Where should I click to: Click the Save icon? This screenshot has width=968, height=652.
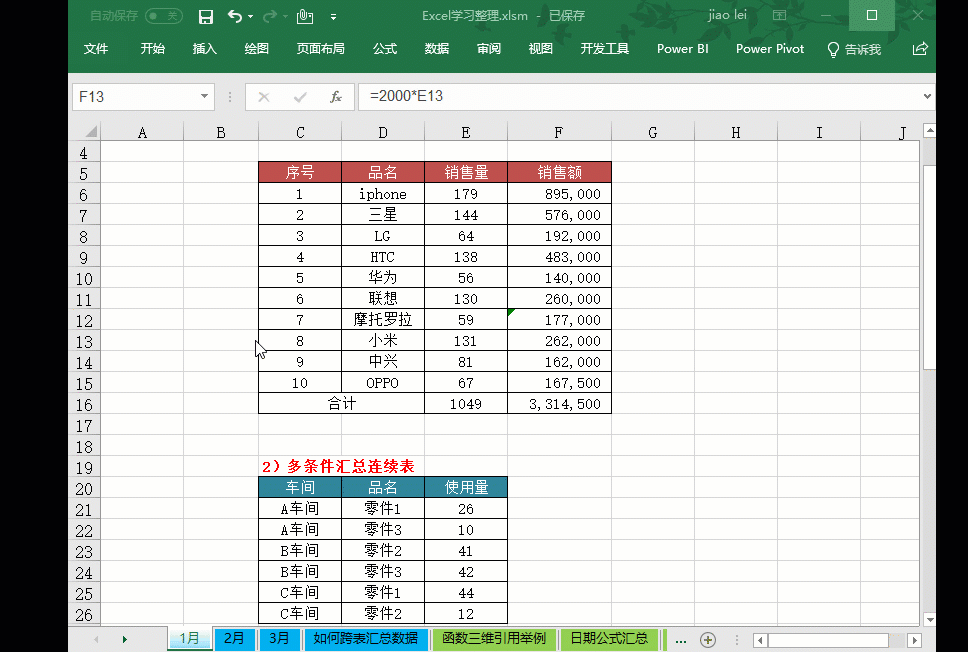[207, 16]
